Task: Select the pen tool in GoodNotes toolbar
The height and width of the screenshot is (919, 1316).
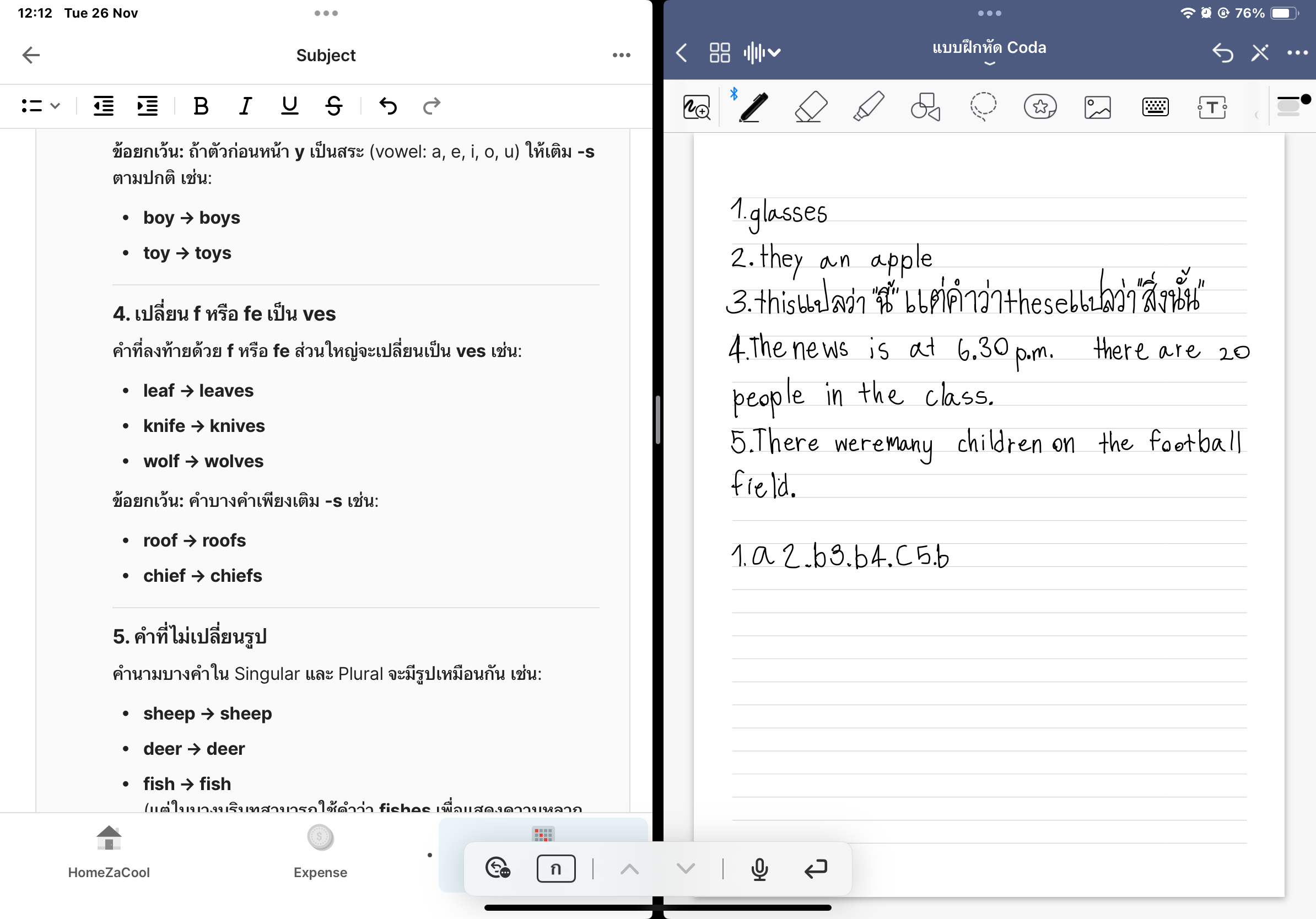Action: point(753,106)
